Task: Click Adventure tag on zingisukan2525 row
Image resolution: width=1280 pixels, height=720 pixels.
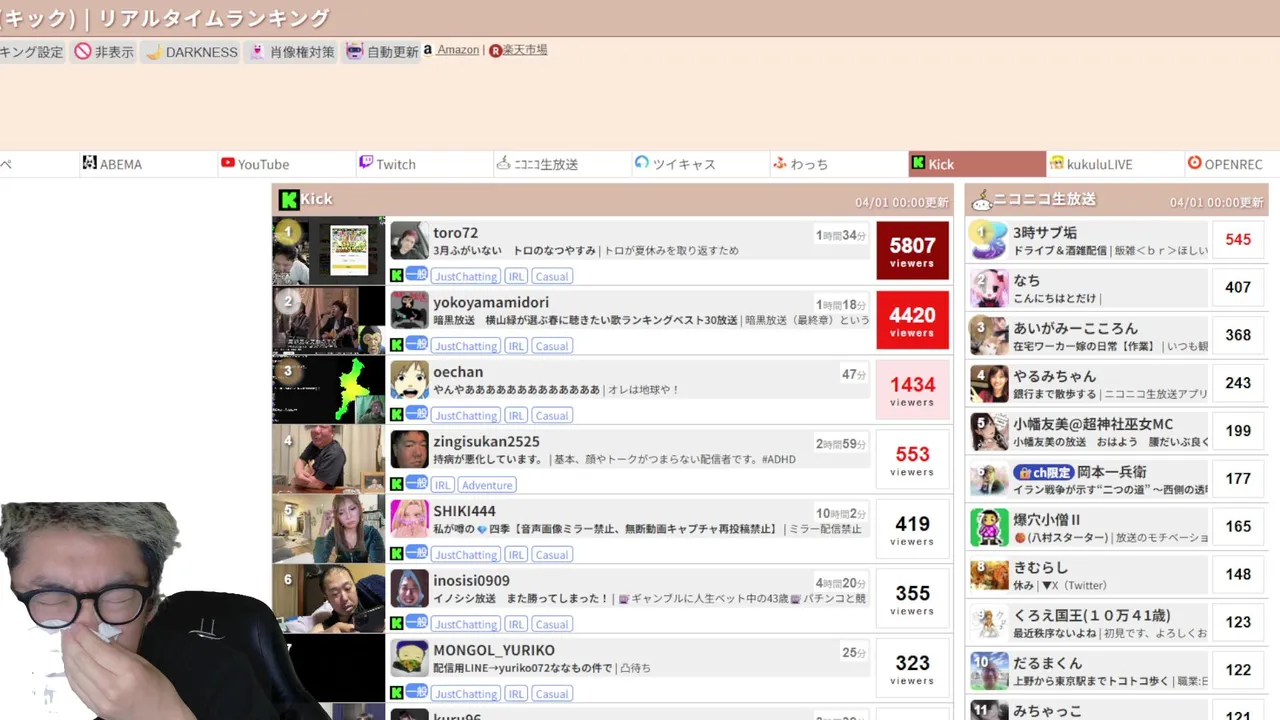Action: click(x=487, y=485)
